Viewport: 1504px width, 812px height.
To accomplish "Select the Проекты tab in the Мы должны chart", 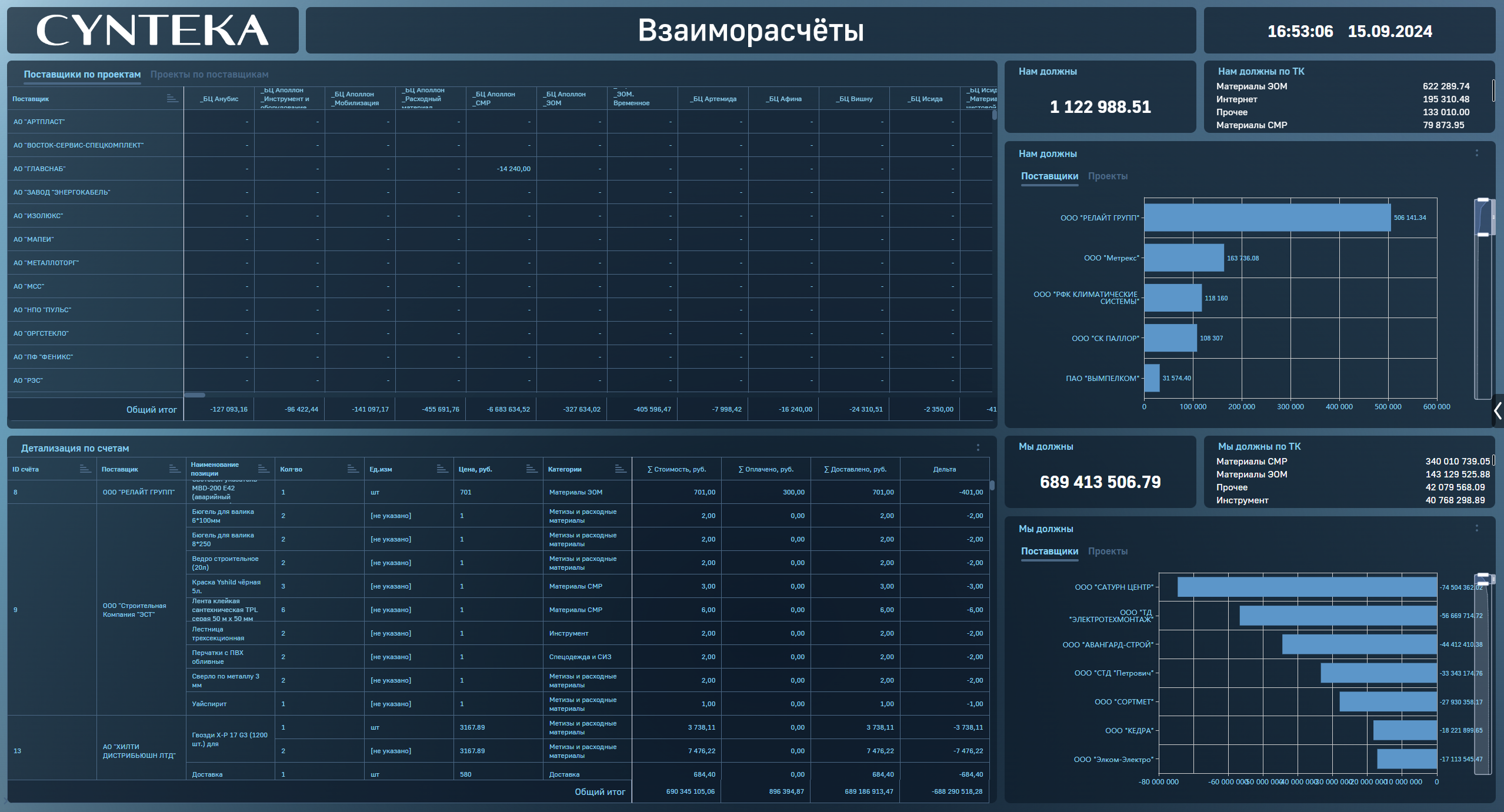I will click(x=1107, y=552).
